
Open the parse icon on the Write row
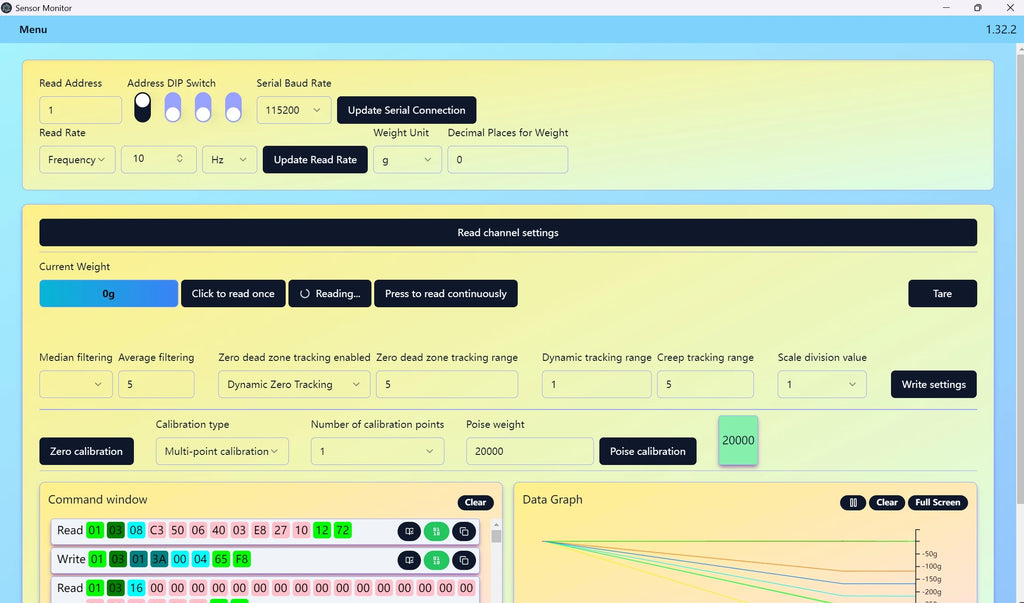(x=409, y=560)
